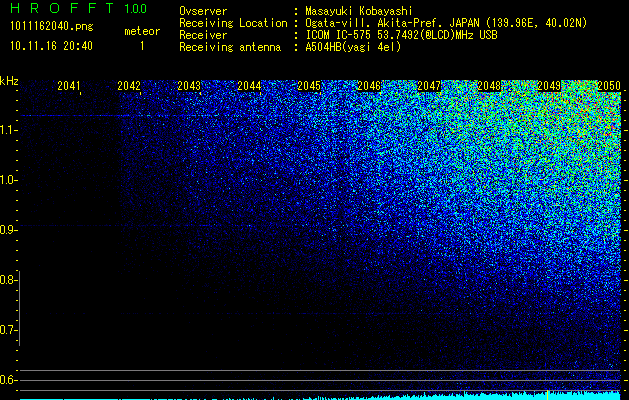Click the 2041 time marker
Image resolution: width=629 pixels, height=400 pixels.
(x=69, y=86)
